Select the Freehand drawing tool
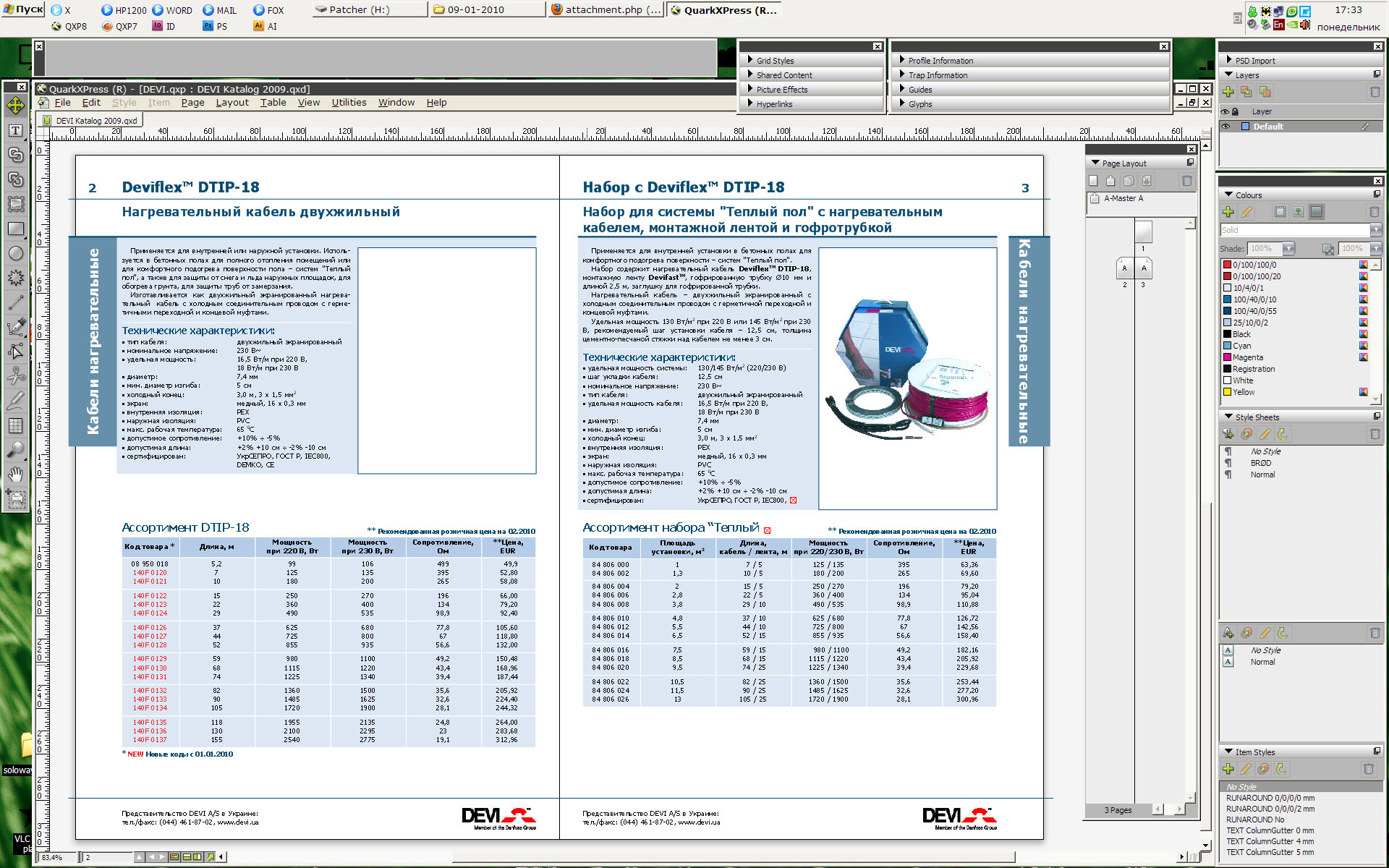1389x868 pixels. (x=15, y=401)
